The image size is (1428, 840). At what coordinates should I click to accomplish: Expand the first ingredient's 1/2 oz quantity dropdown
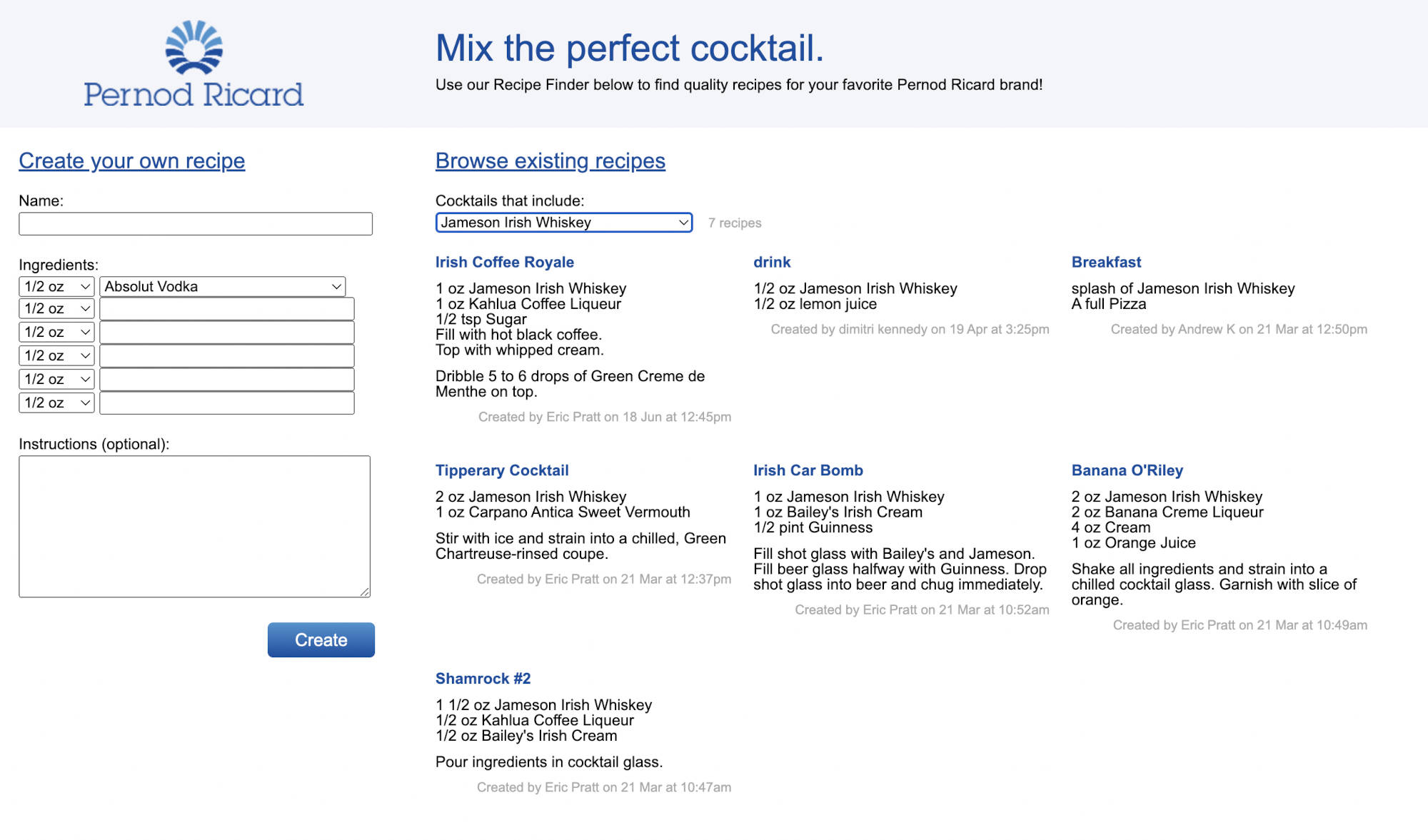tap(56, 287)
